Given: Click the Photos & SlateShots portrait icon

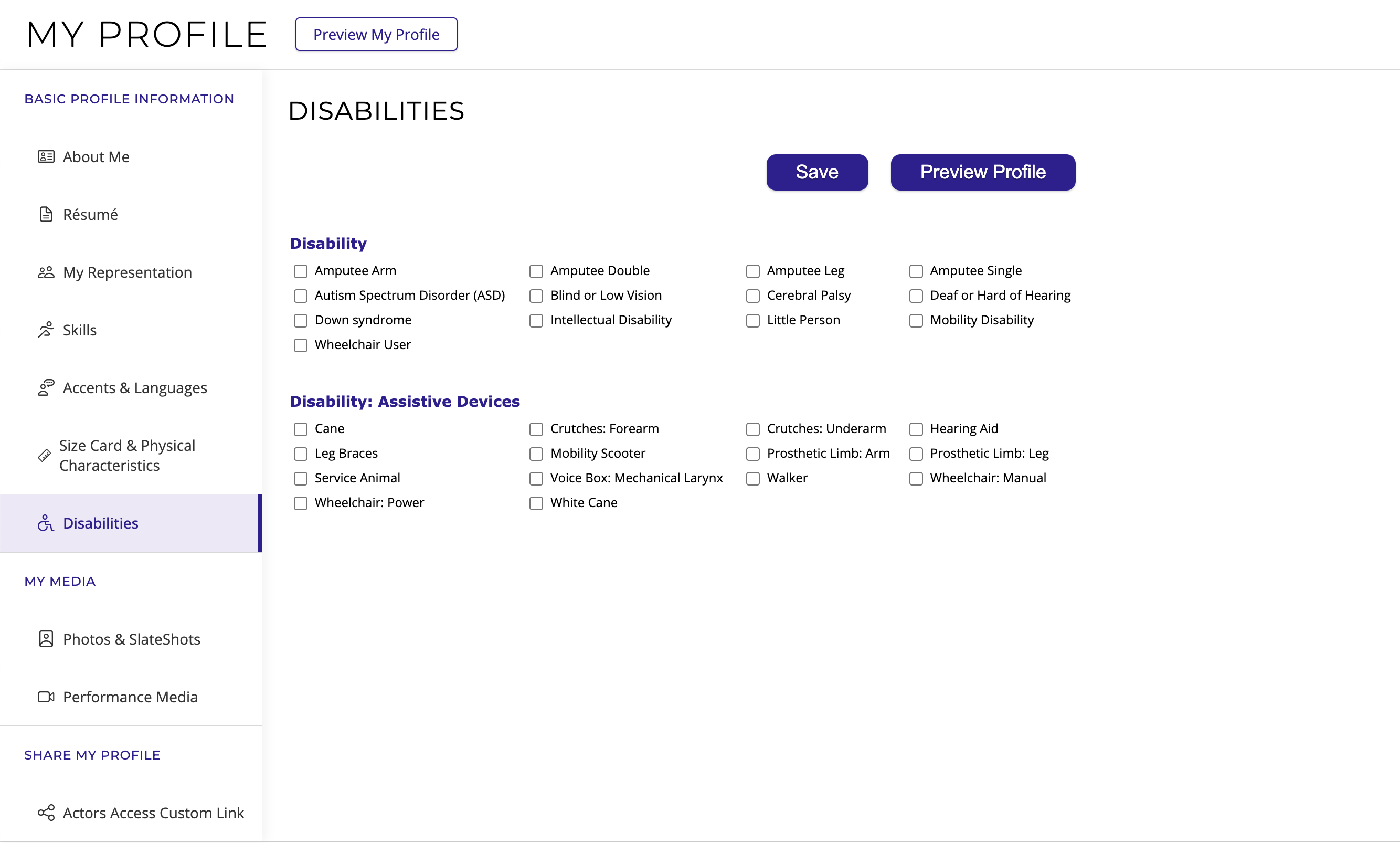Looking at the screenshot, I should coord(46,639).
